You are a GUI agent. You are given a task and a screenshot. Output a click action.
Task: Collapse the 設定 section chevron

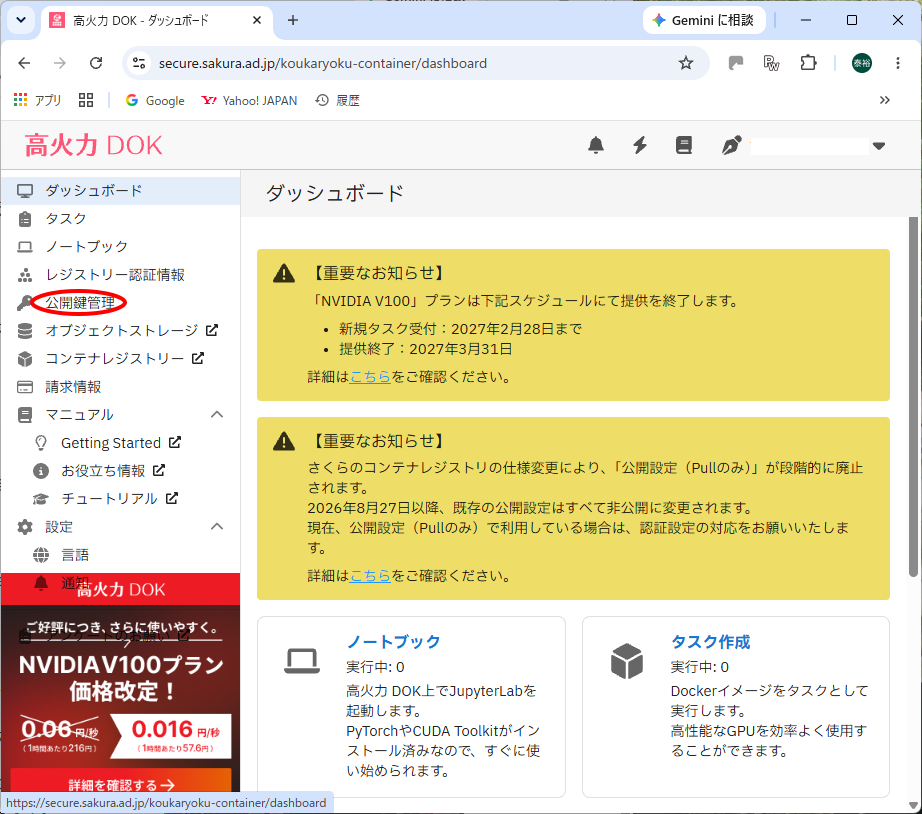point(217,526)
